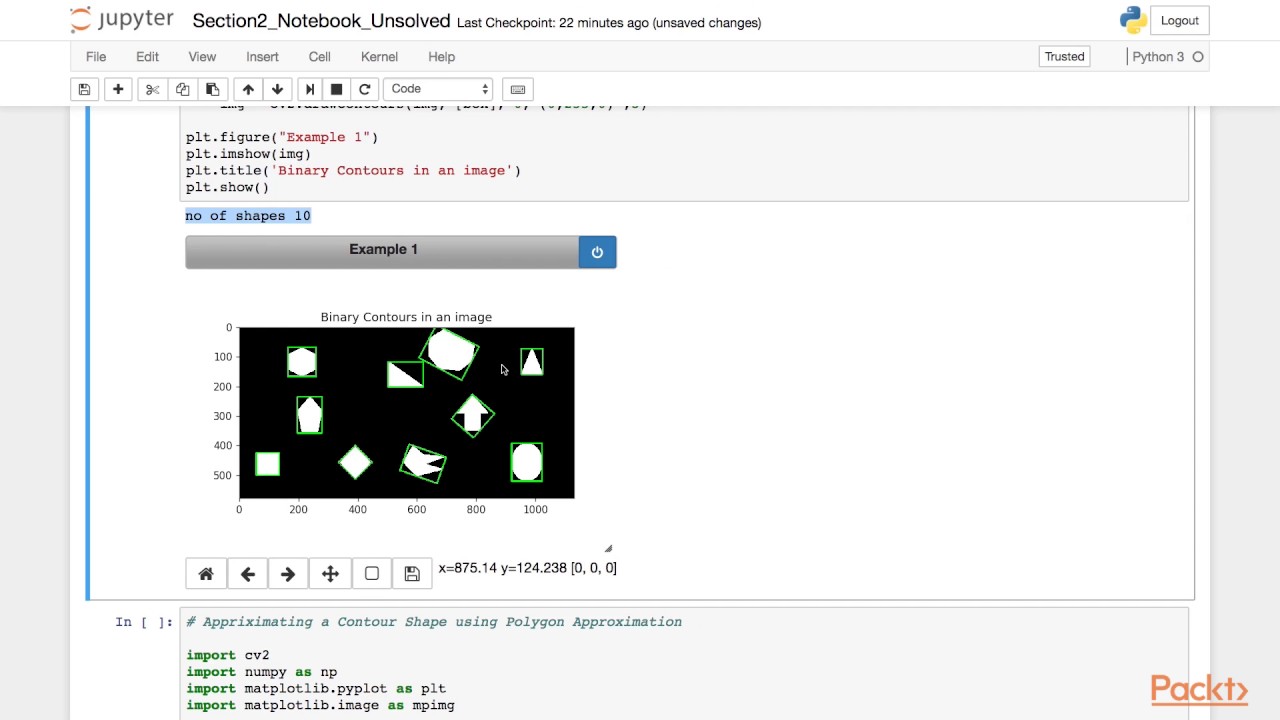Open the File menu
Screen dimensions: 1280x720
[96, 57]
